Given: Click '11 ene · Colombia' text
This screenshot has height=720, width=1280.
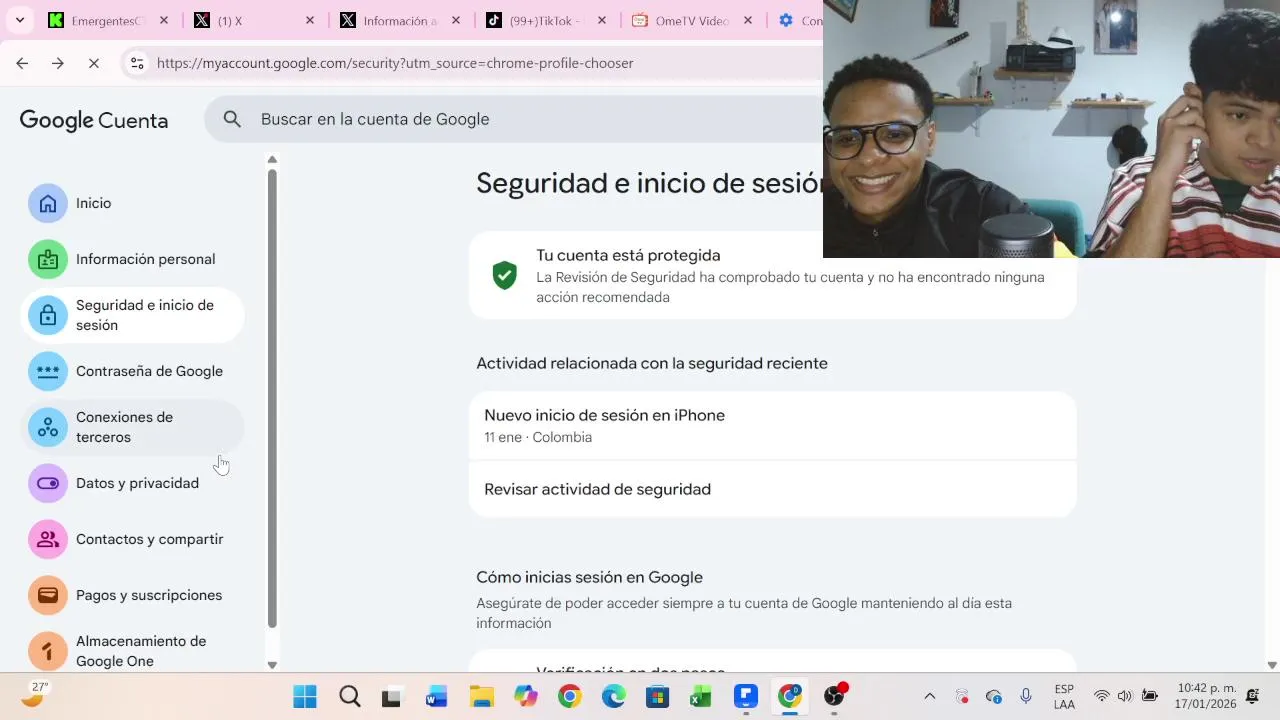Looking at the screenshot, I should coord(538,437).
